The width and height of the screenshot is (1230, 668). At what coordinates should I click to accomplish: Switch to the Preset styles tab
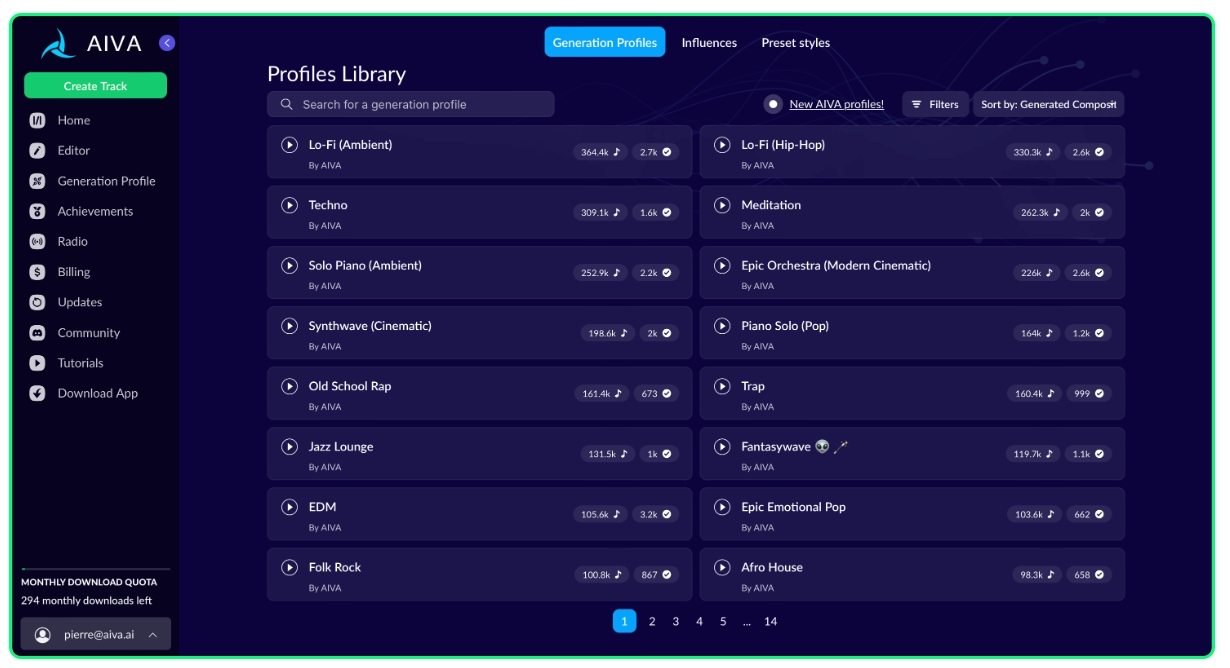click(796, 43)
